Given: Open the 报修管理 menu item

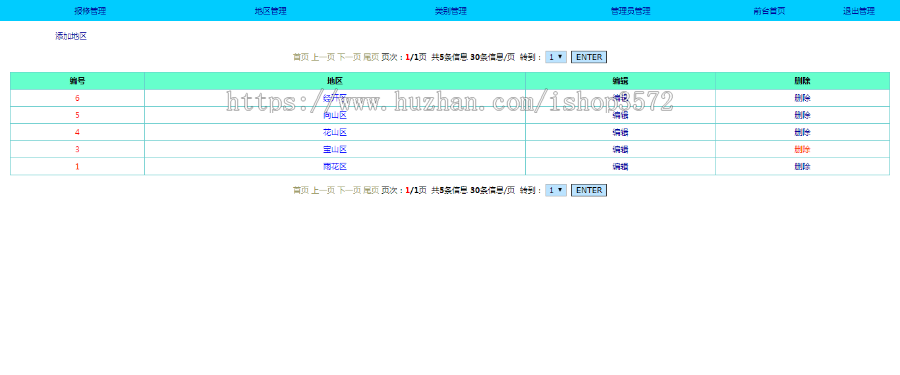Looking at the screenshot, I should point(90,11).
